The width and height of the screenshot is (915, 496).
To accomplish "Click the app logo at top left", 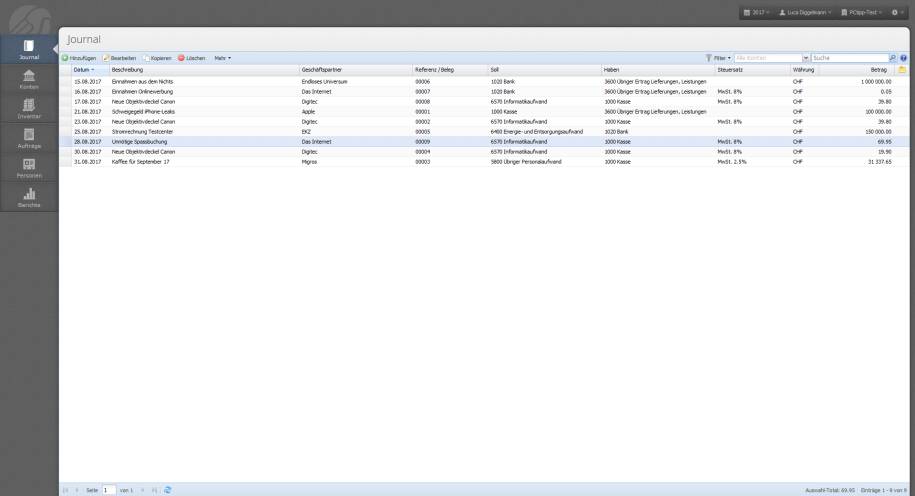I will 29,19.
